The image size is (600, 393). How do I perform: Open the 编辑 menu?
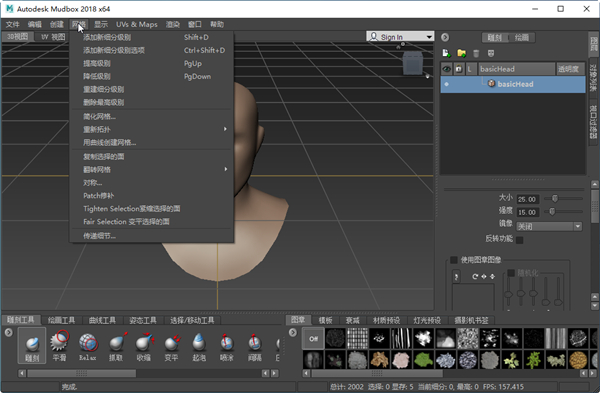point(34,24)
